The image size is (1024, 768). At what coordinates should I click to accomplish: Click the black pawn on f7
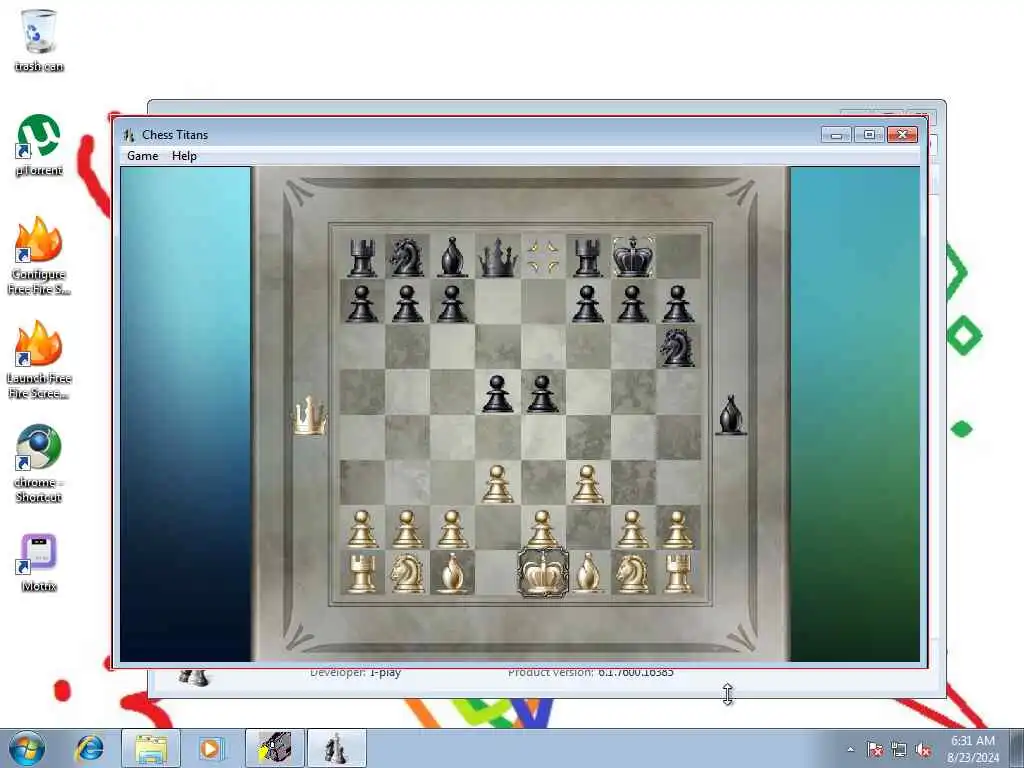tap(587, 303)
